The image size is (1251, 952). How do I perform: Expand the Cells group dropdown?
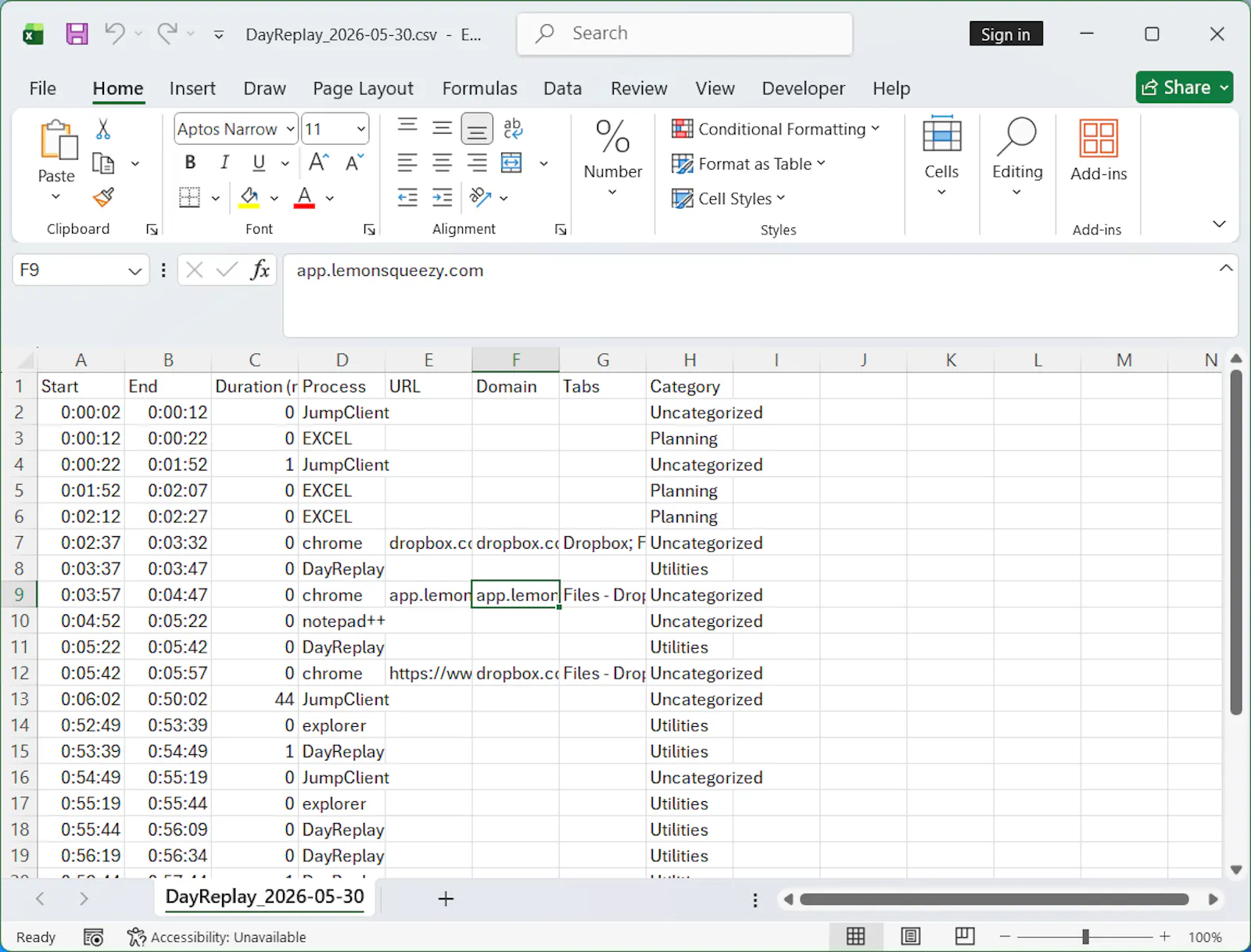[941, 193]
